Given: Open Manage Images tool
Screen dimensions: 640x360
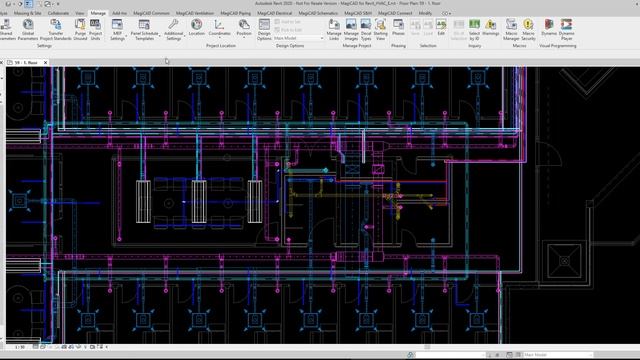Looking at the screenshot, I should pyautogui.click(x=351, y=29).
